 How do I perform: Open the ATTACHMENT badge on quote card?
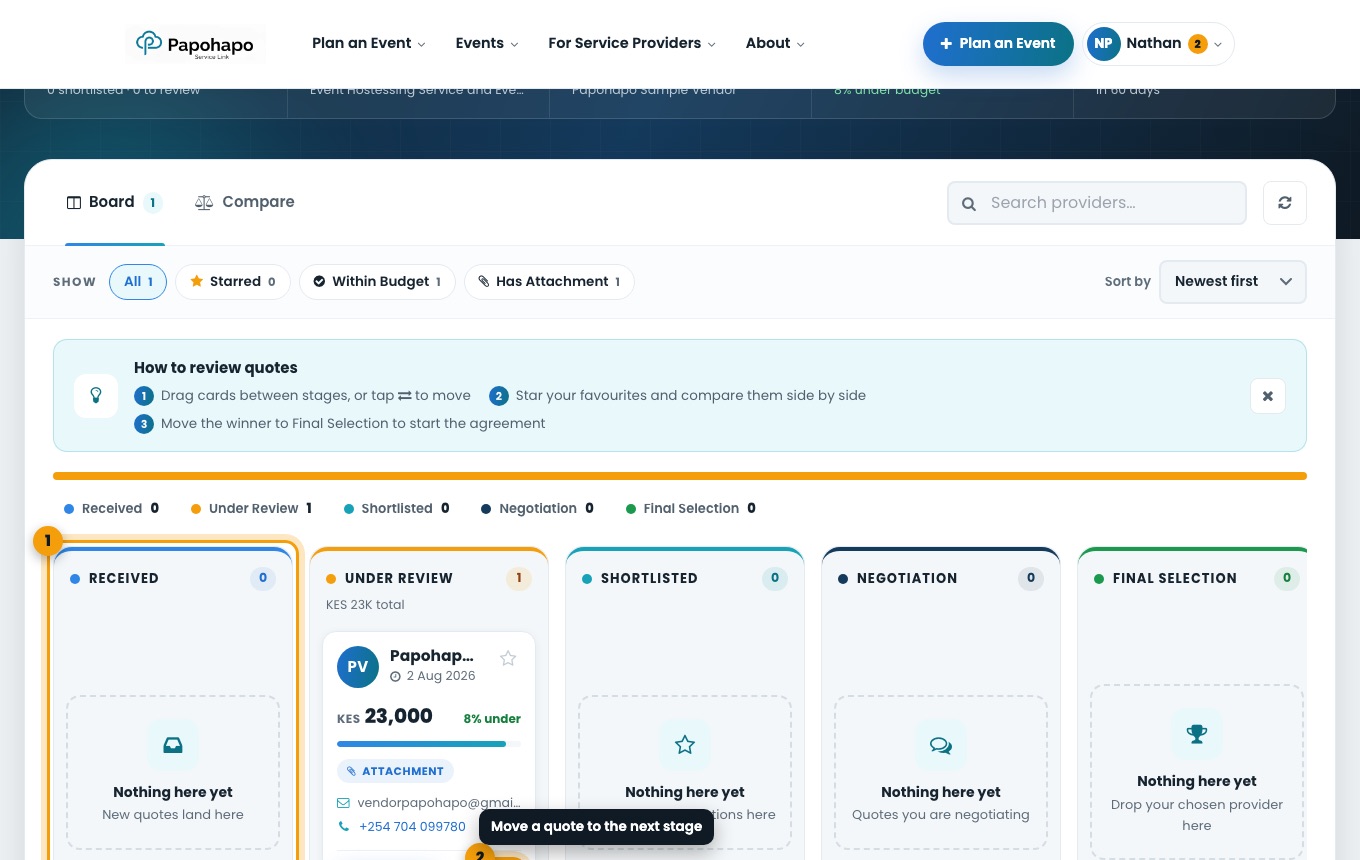pos(395,771)
